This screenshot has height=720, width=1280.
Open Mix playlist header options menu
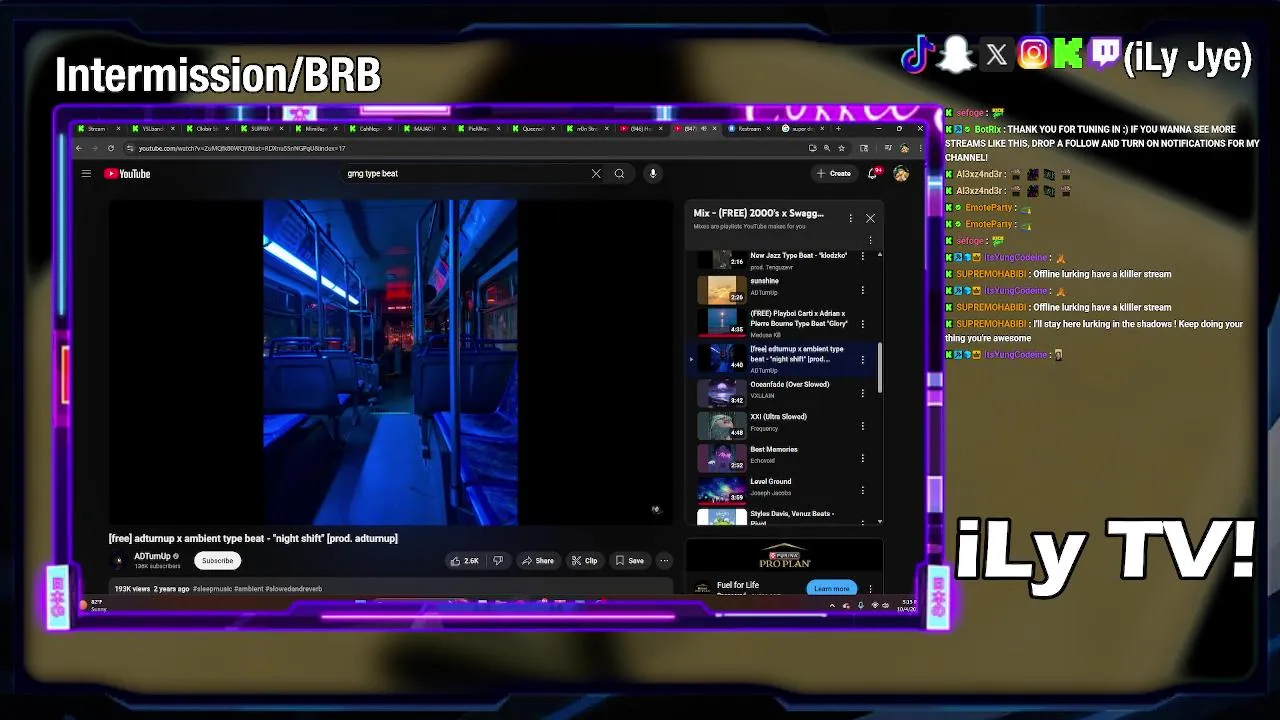click(x=851, y=218)
